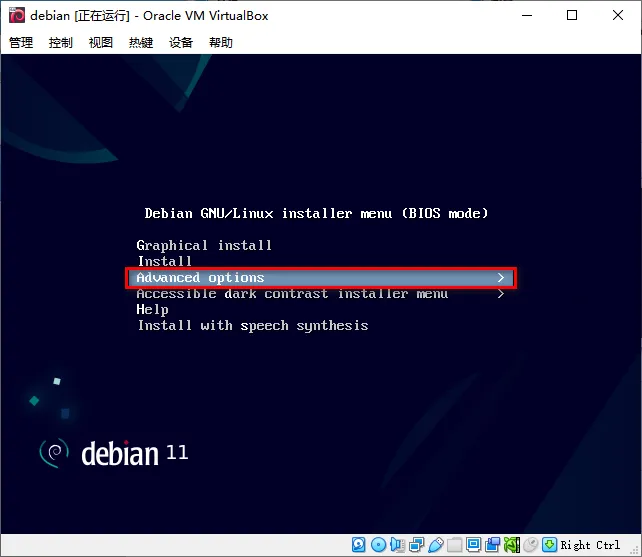Viewport: 642px width, 557px height.
Task: Click the green CPU virtualization status icon
Action: [512, 545]
